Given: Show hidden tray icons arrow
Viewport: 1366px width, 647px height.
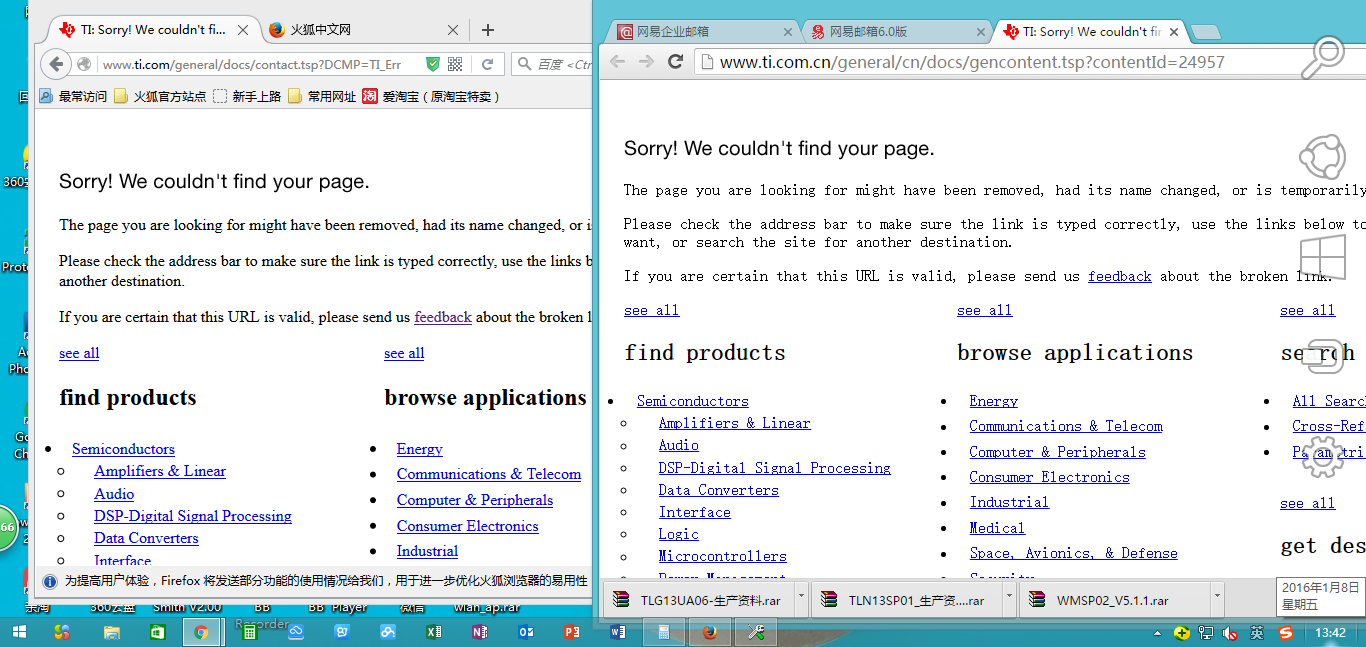Looking at the screenshot, I should [x=1158, y=633].
